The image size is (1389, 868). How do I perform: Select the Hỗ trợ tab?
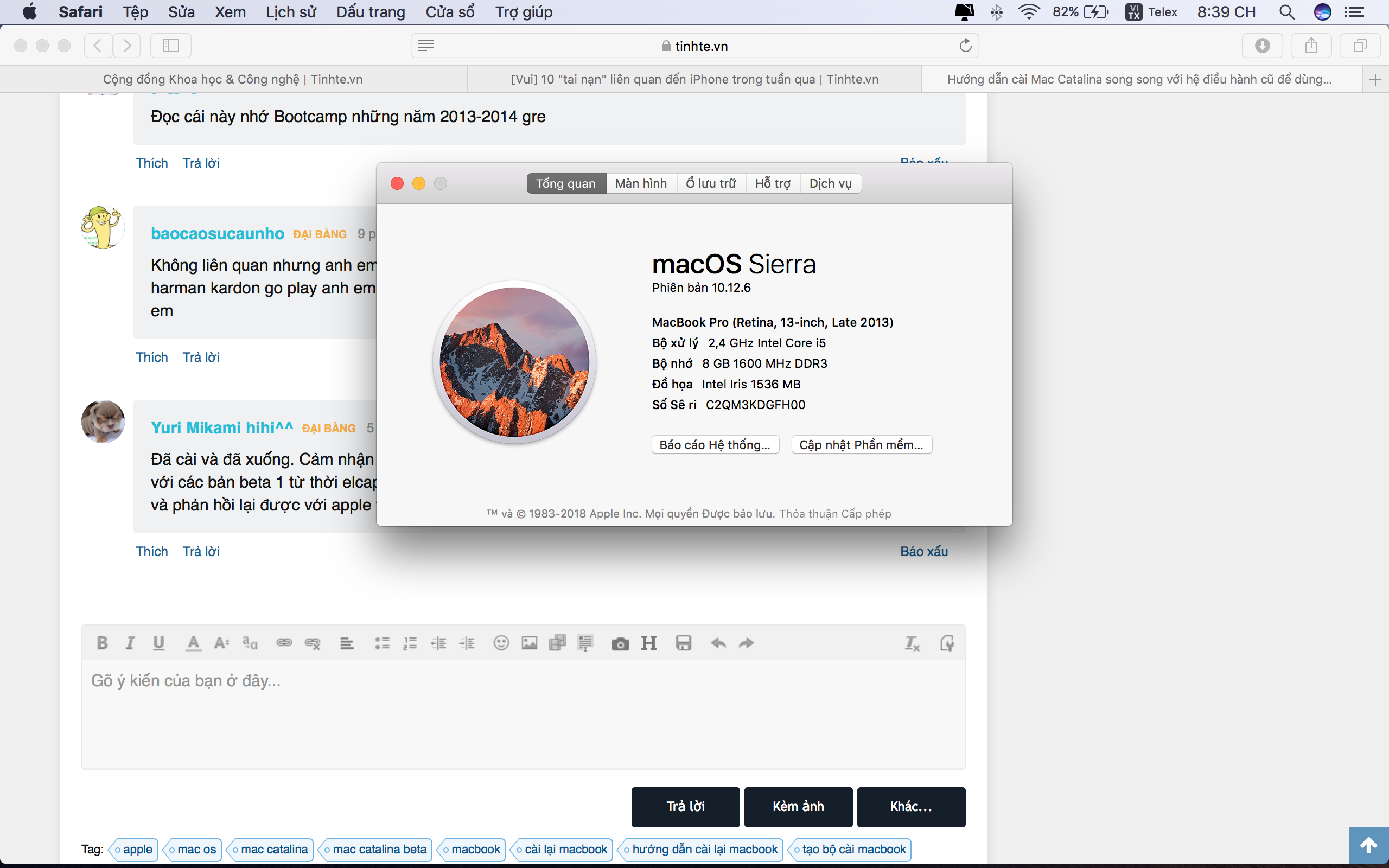[773, 183]
